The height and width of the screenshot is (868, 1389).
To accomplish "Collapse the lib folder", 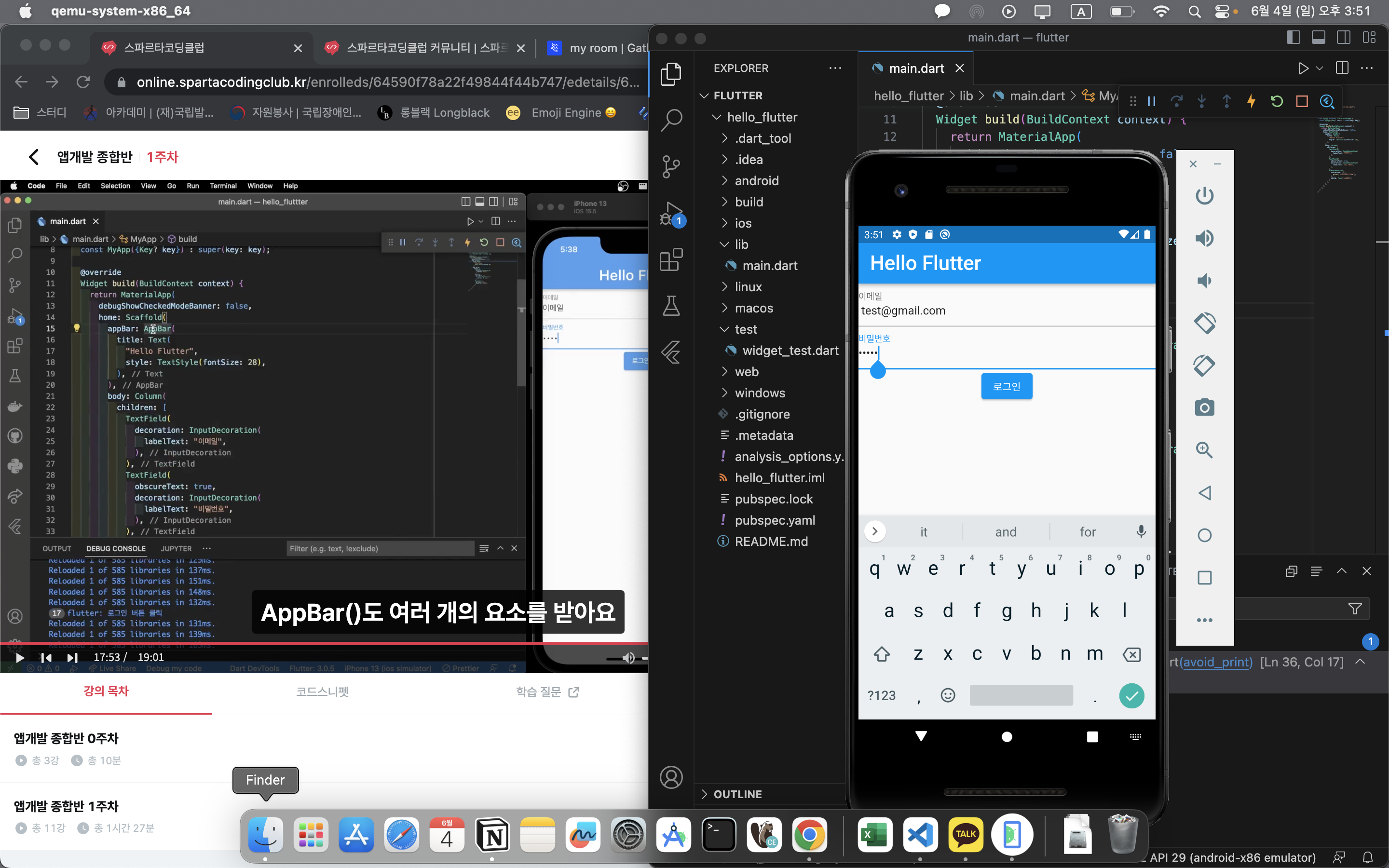I will pyautogui.click(x=724, y=244).
